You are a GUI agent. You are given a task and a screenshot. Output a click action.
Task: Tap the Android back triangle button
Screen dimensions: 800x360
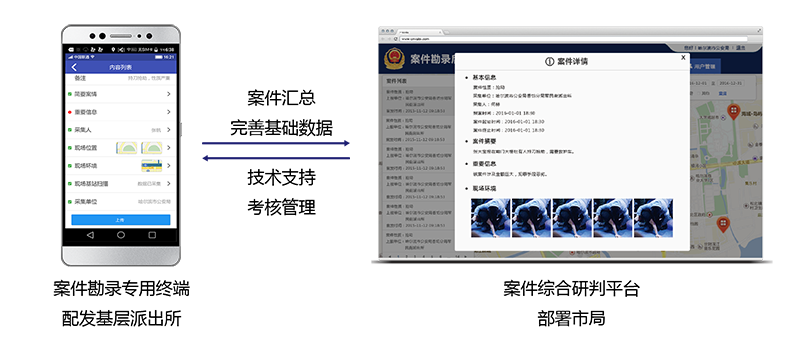(x=90, y=235)
